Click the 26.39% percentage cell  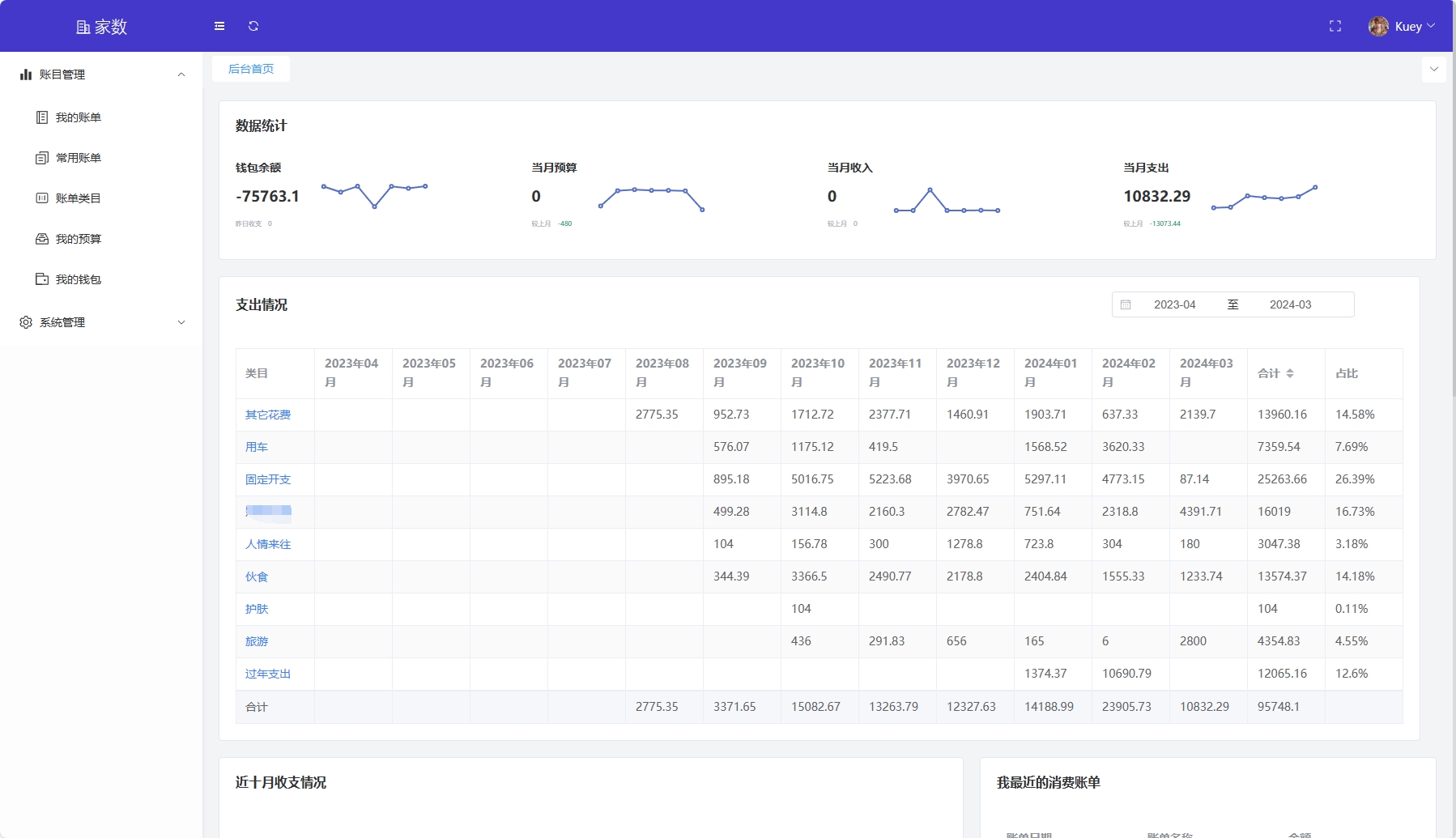coord(1364,479)
